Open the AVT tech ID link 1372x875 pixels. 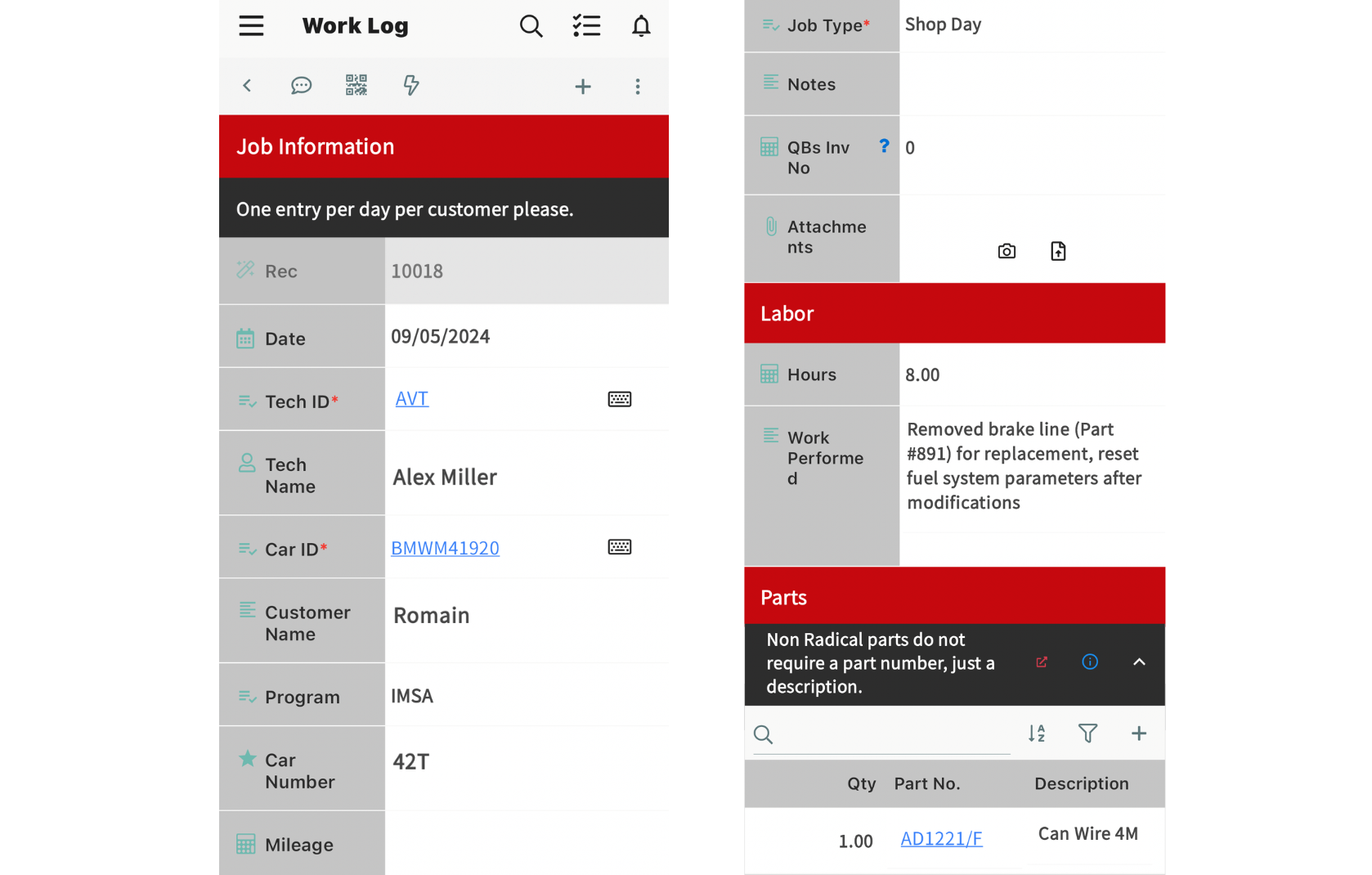[412, 399]
